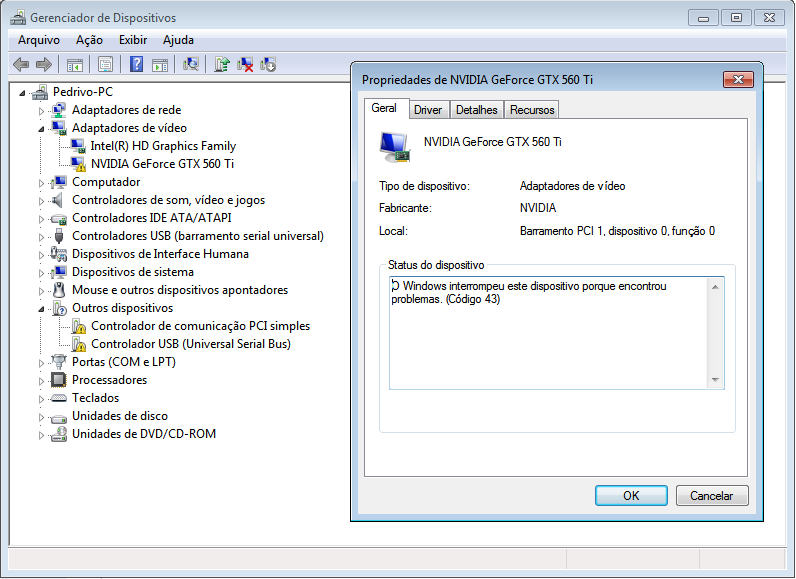This screenshot has height=579, width=796.
Task: Click status box scroll up arrow
Action: [x=715, y=287]
